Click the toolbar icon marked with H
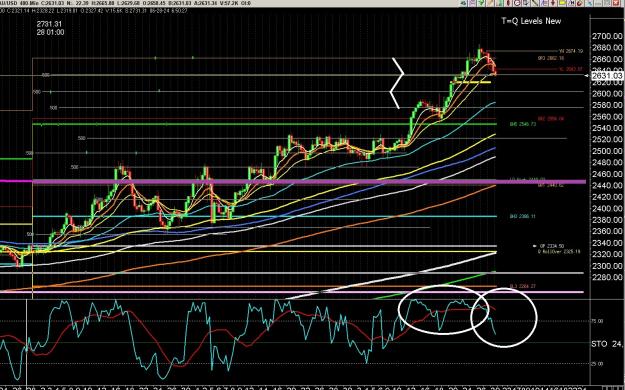The height and width of the screenshot is (390, 625). [x=571, y=3]
